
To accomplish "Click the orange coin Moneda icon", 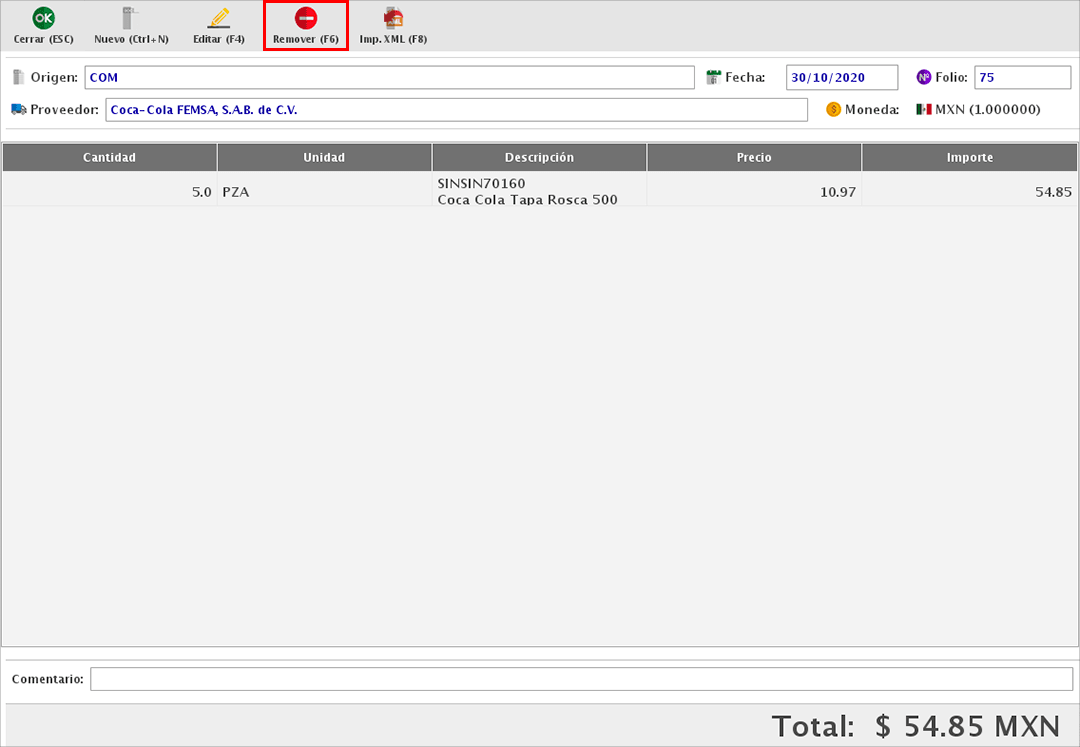I will [x=834, y=110].
